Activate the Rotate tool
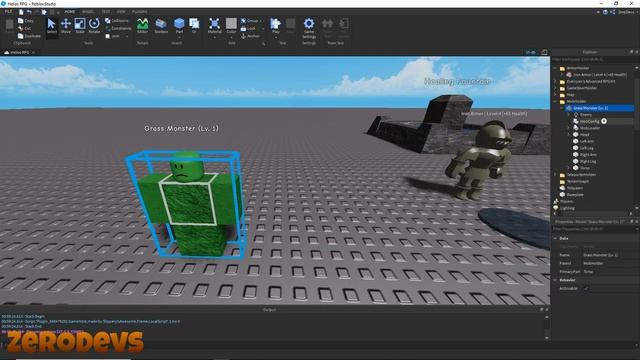This screenshot has width=640, height=360. point(94,26)
